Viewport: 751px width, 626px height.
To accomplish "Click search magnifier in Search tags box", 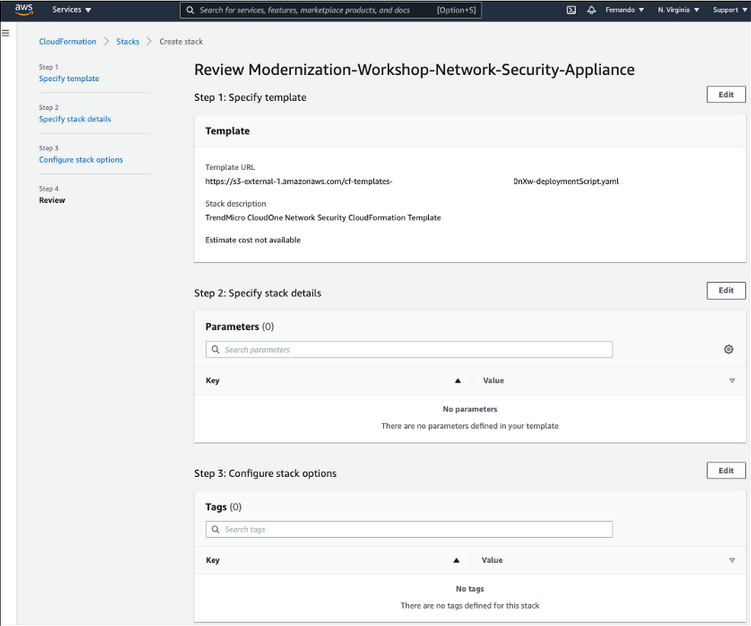I will [x=216, y=529].
